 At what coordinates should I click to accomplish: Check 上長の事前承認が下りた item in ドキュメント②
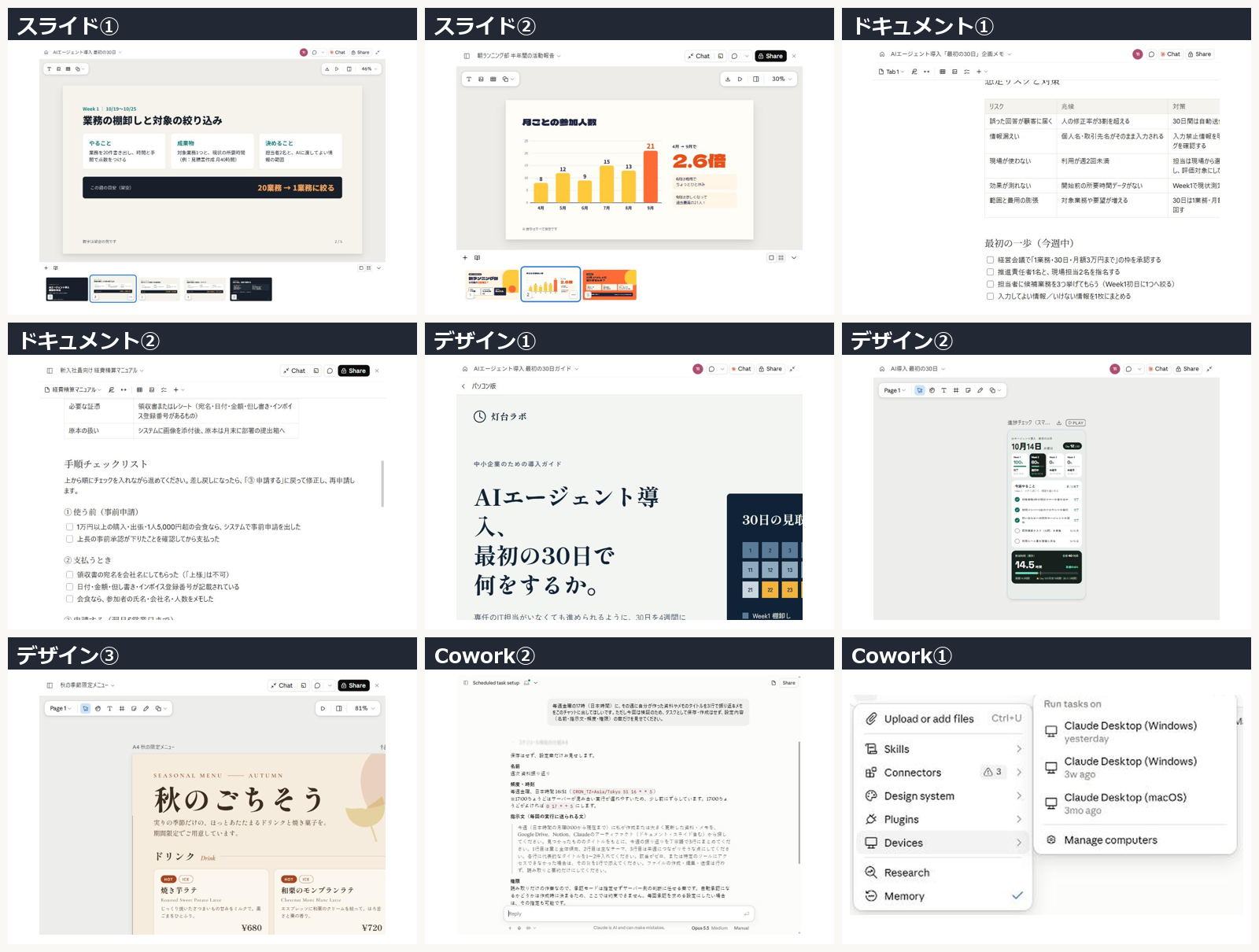coord(69,539)
